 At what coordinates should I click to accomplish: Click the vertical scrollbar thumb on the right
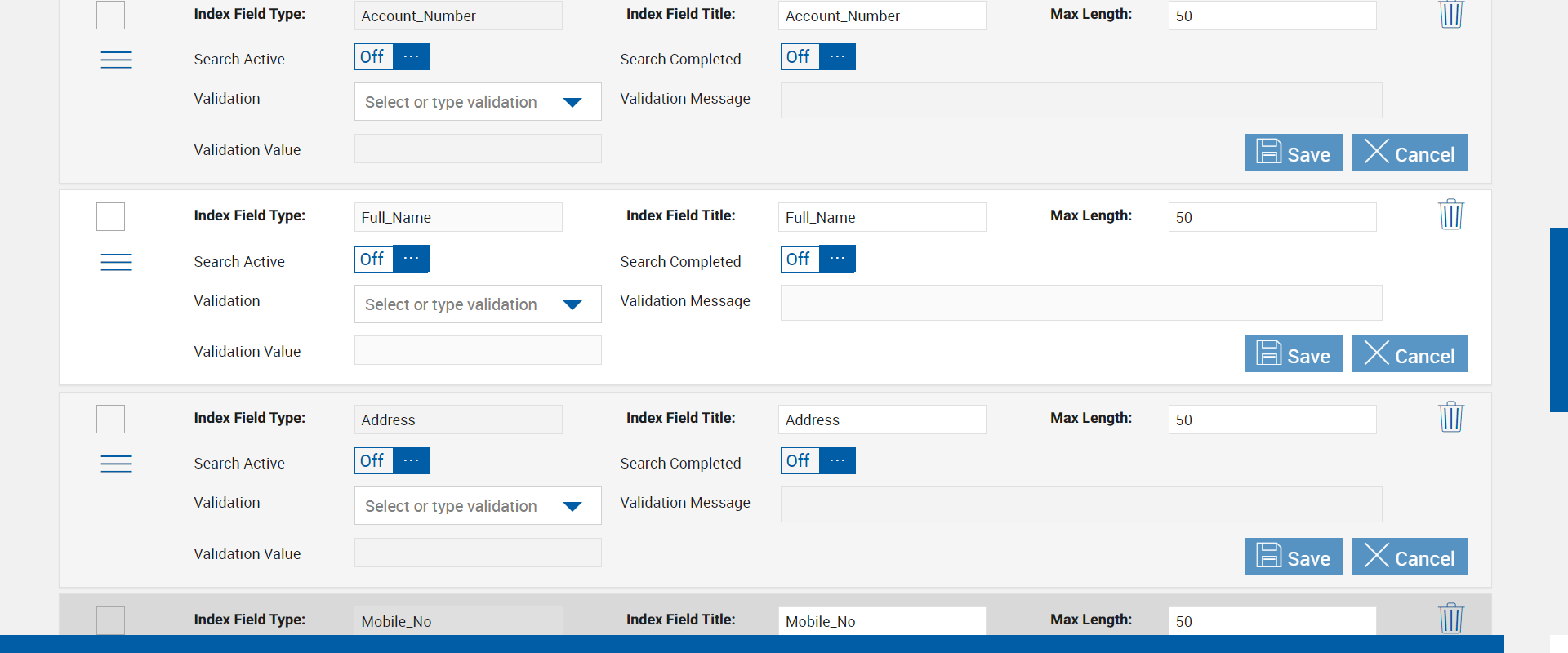(1558, 320)
